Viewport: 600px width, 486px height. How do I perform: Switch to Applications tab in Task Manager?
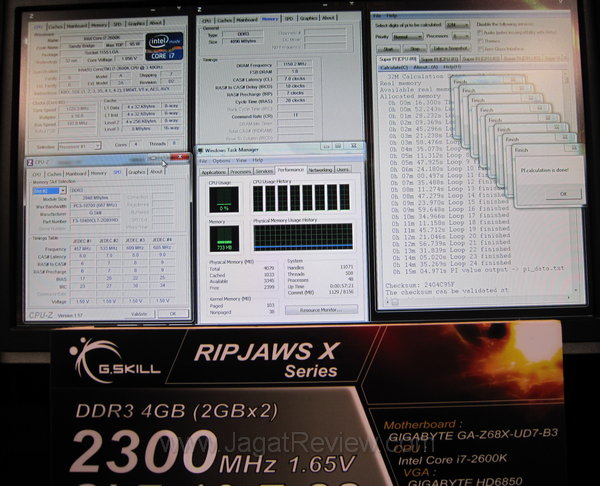tap(214, 172)
